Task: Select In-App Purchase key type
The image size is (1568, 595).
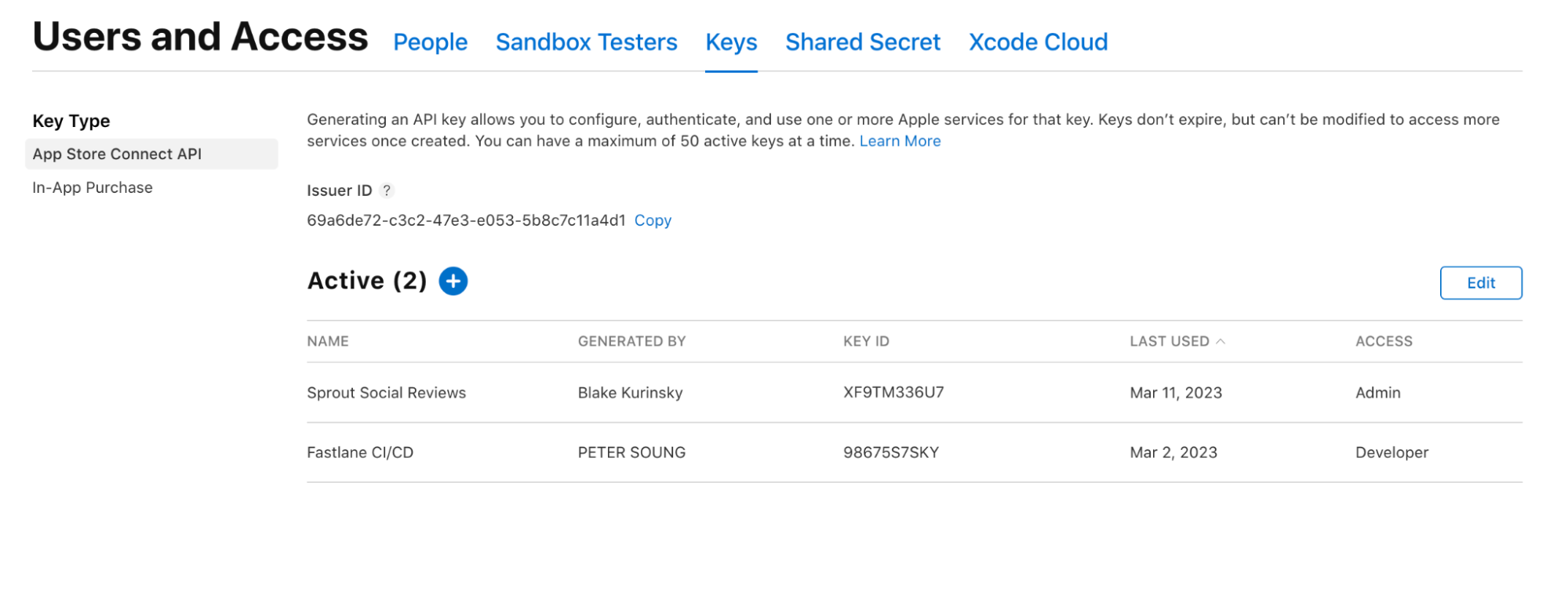Action: click(93, 187)
